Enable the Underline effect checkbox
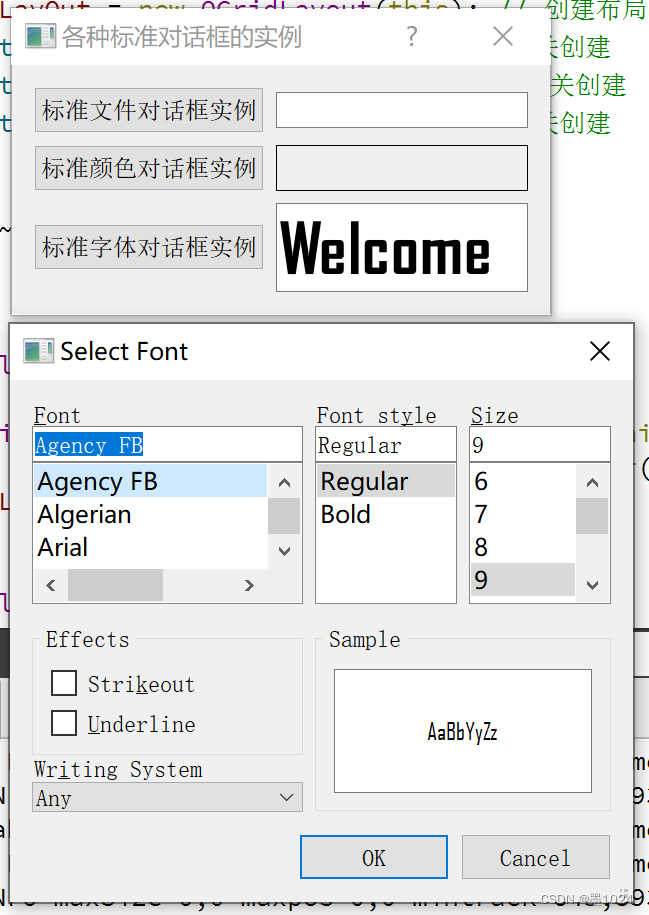The height and width of the screenshot is (915, 649). tap(64, 723)
